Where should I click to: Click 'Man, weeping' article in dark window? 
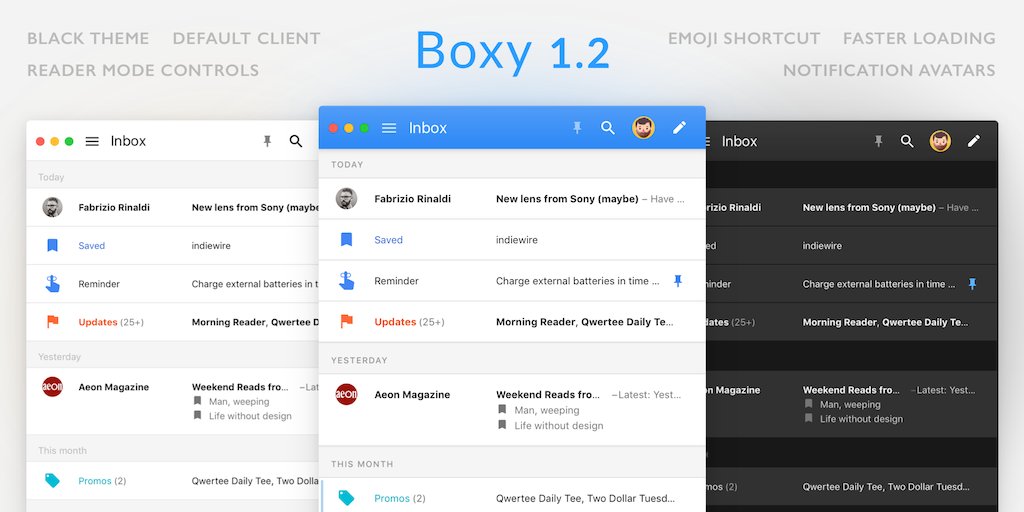[850, 404]
